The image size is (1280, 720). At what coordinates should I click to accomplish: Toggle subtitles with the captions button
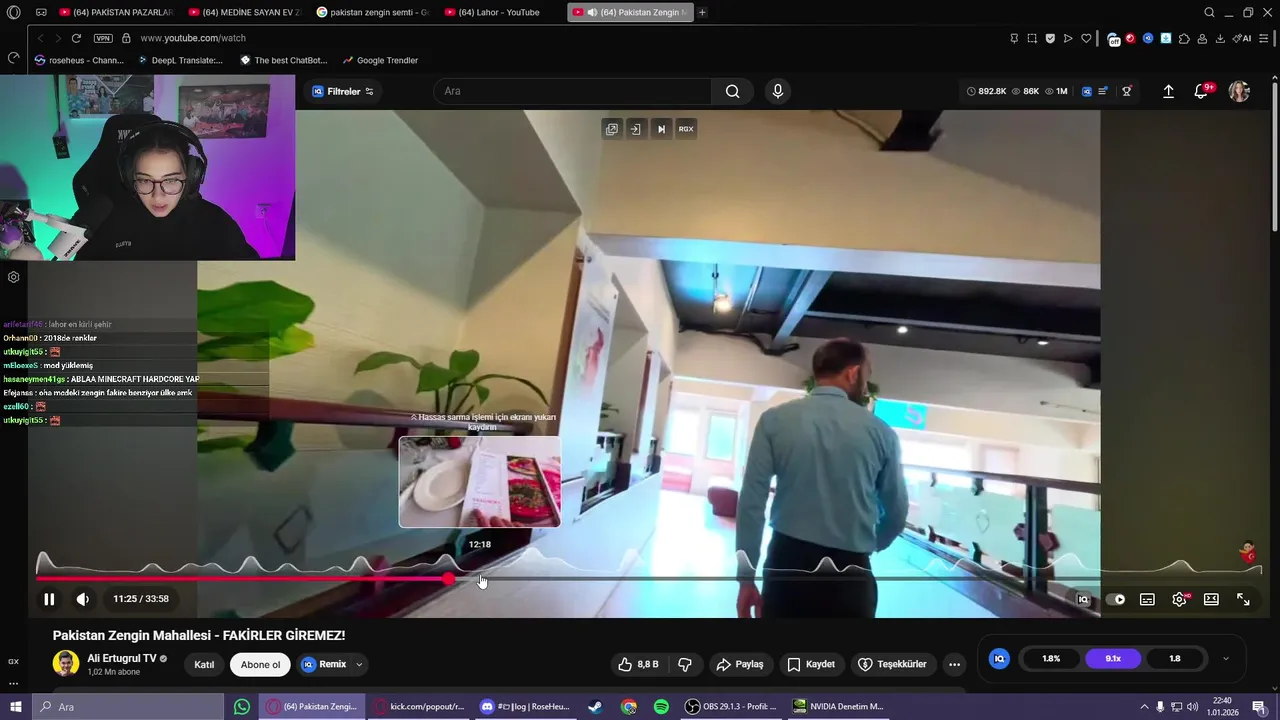coord(1147,599)
